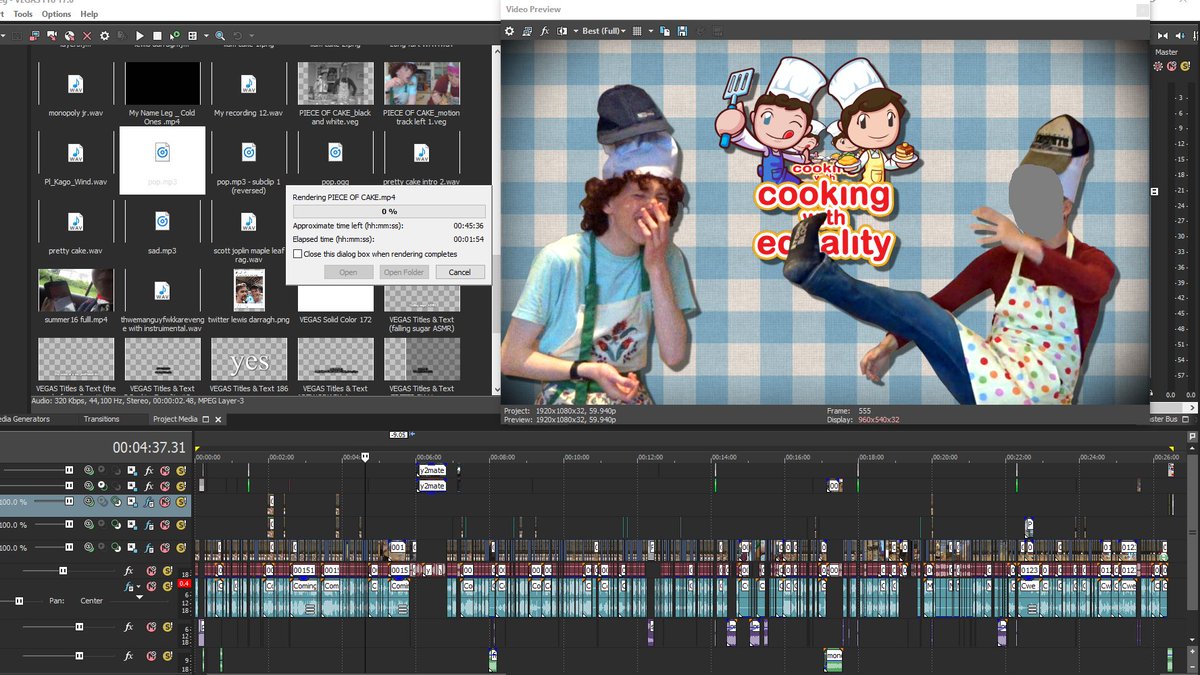Solo the audio track with Pan Center
Image resolution: width=1200 pixels, height=675 pixels.
(167, 586)
